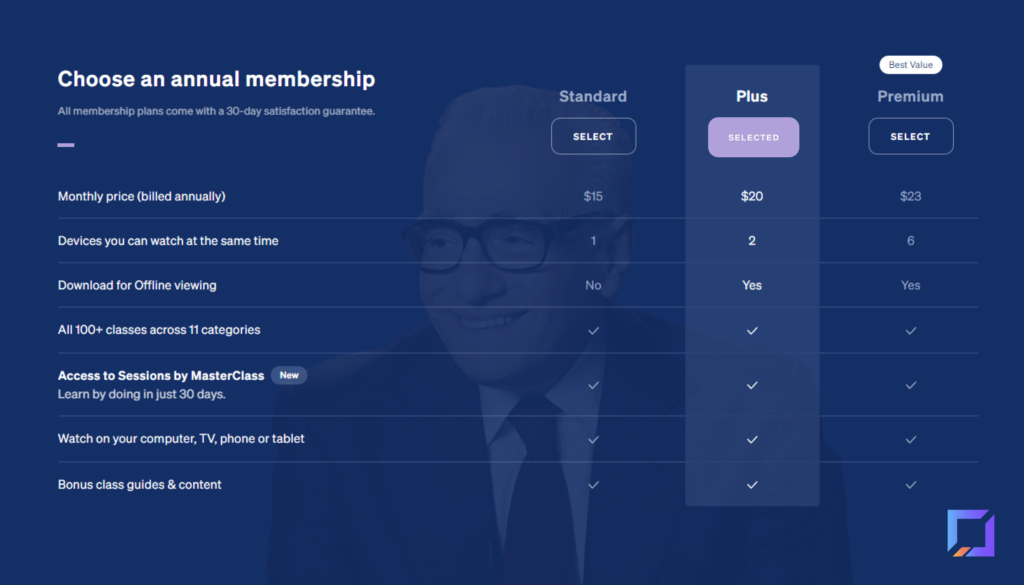Image resolution: width=1024 pixels, height=585 pixels.
Task: Click Standard checkmark for Bonus class guides
Action: (x=593, y=484)
